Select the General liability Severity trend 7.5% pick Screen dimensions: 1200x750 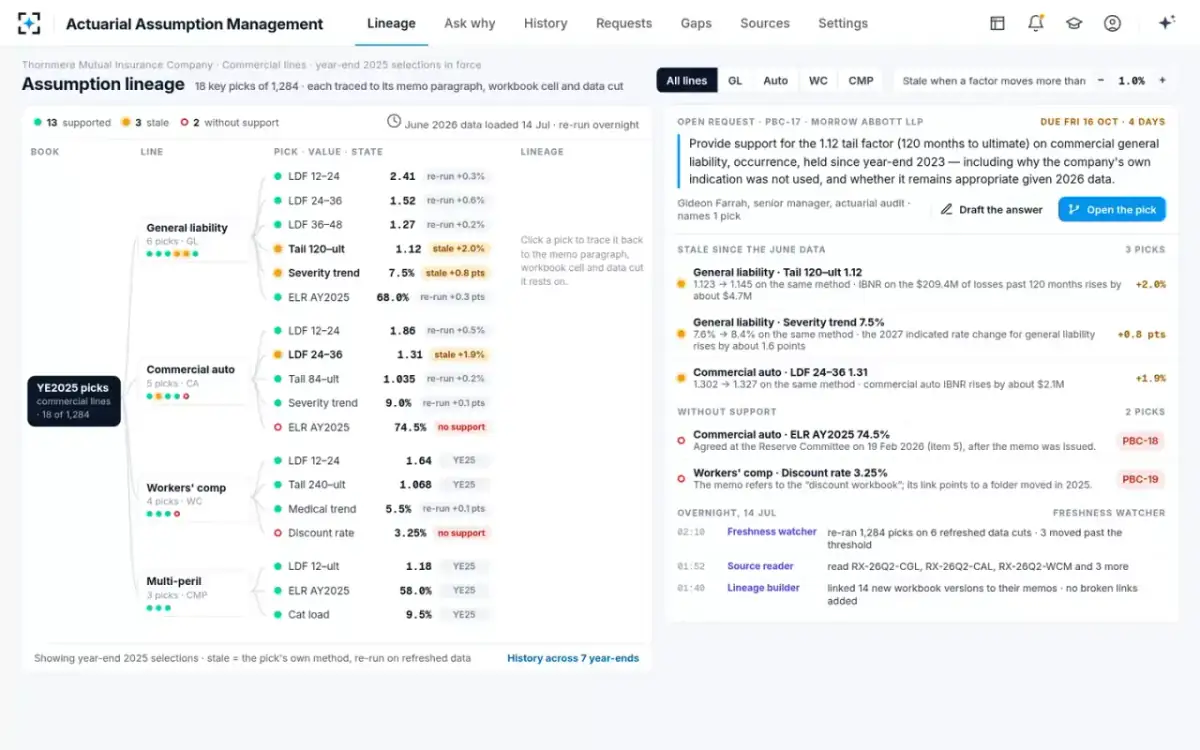click(x=383, y=273)
